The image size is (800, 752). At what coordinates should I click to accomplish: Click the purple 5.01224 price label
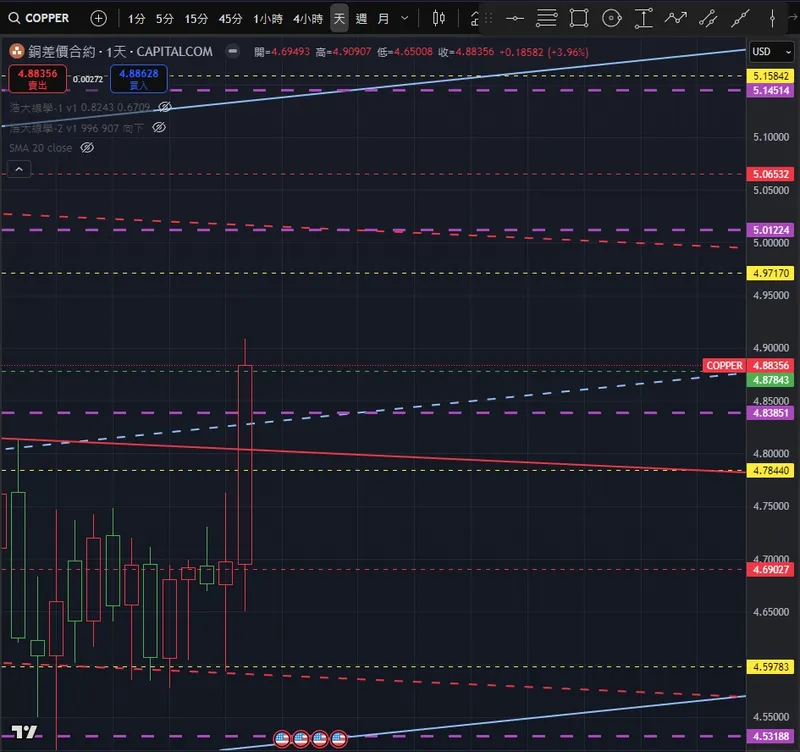(x=770, y=230)
